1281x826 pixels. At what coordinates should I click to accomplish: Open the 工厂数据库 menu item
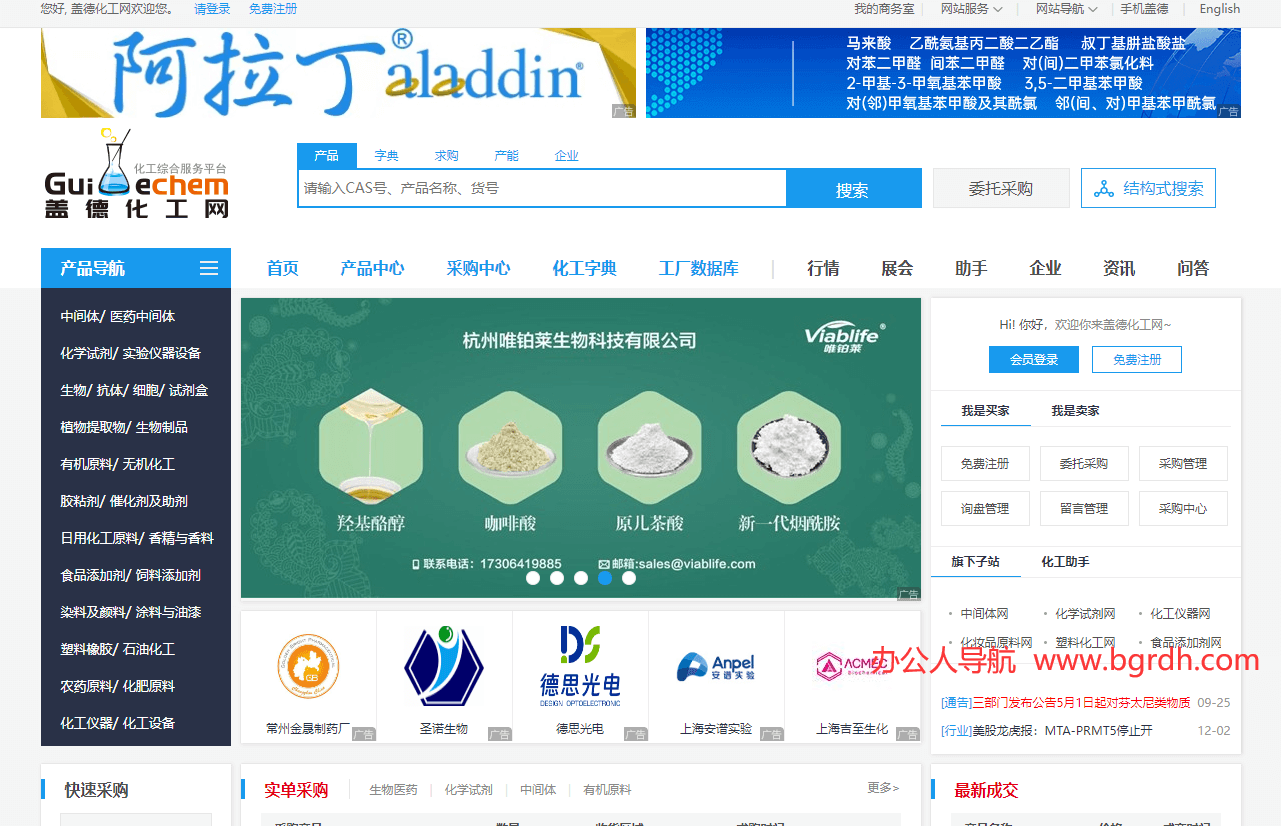click(699, 268)
